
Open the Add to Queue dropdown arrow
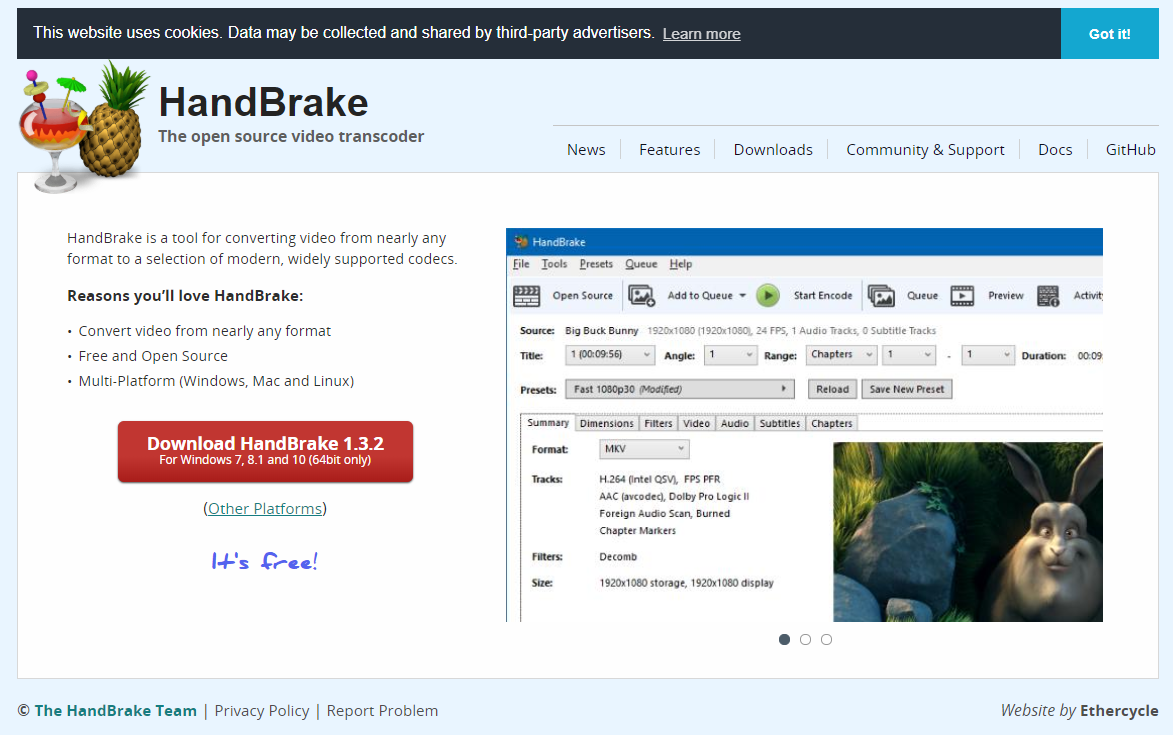(742, 296)
